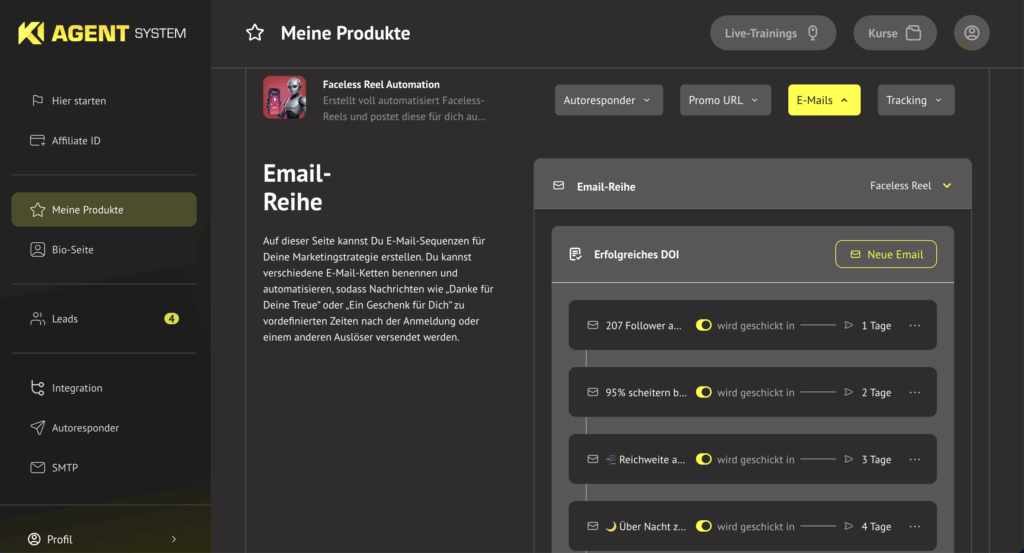Open the Faceless Reel series selector
Screen dimensions: 1024x553
(x=910, y=186)
